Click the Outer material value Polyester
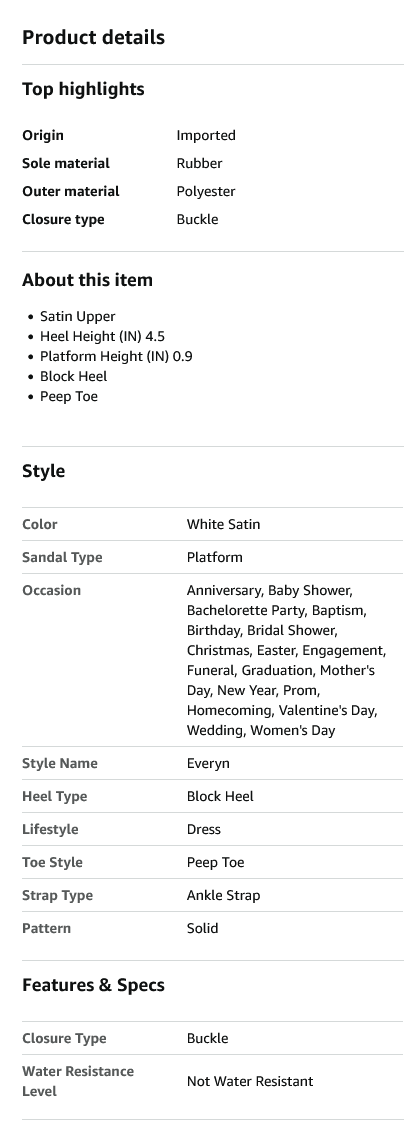This screenshot has width=404, height=1126. click(206, 191)
